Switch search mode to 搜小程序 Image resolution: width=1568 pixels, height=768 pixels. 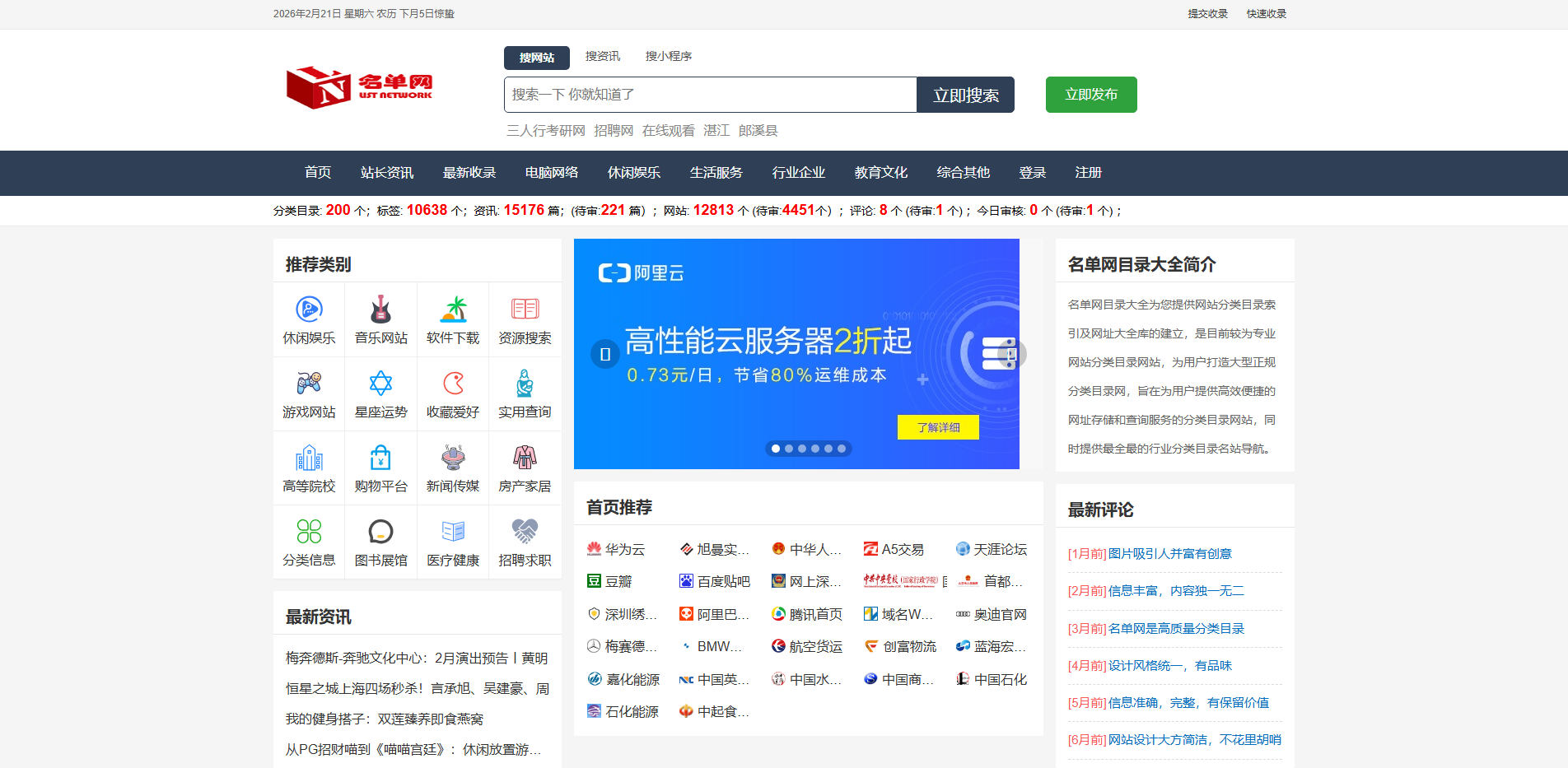point(669,56)
